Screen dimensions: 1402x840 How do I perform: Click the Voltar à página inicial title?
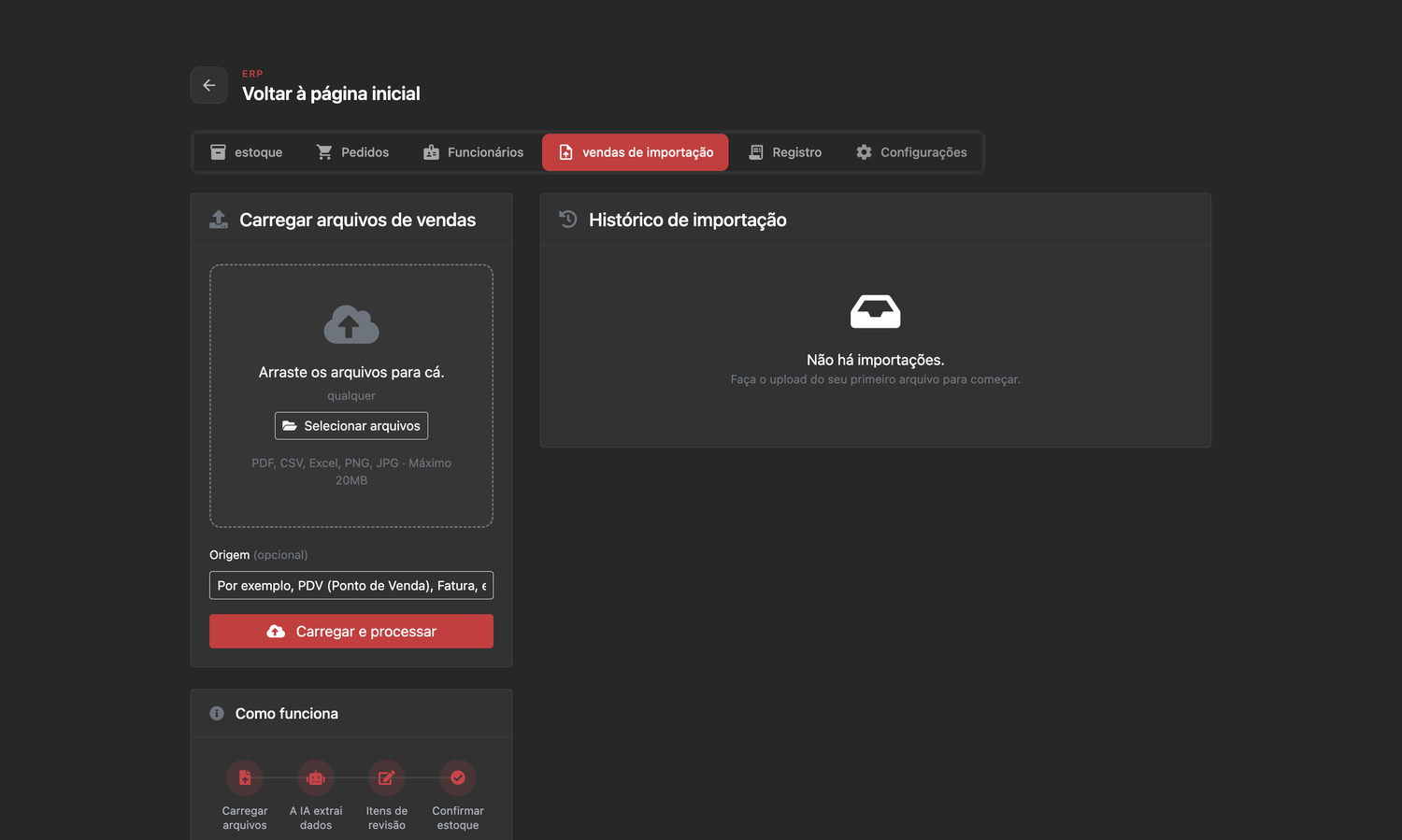tap(331, 93)
